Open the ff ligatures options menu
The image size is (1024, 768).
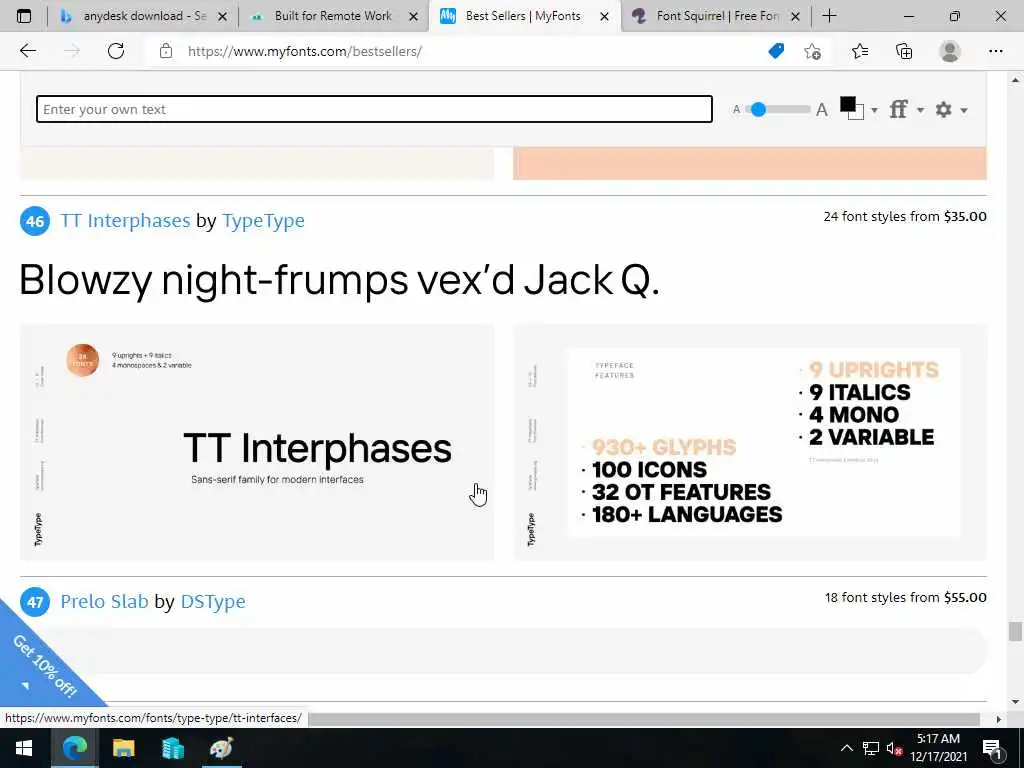(906, 109)
